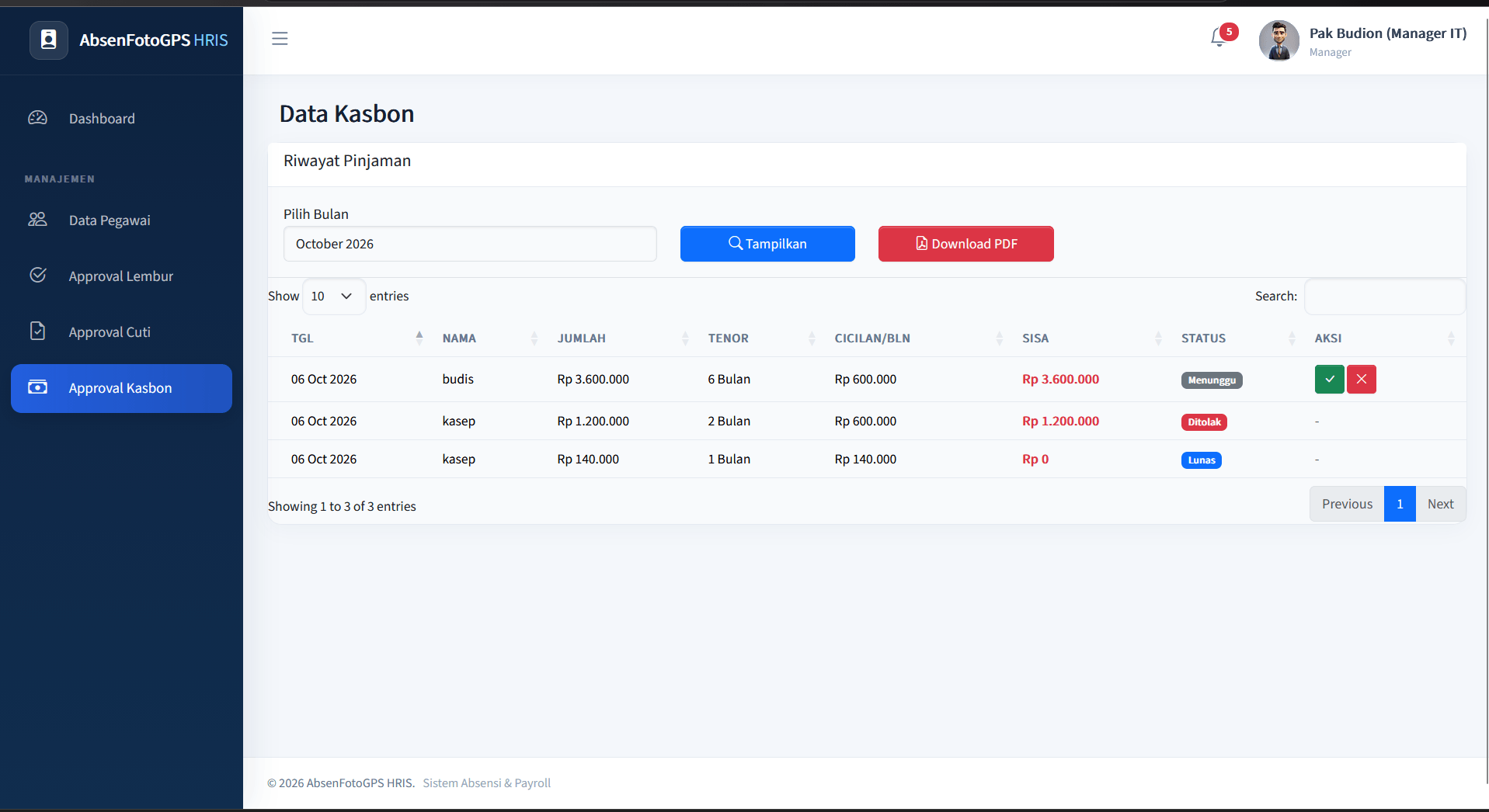Open Pak Budion profile name
The width and height of the screenshot is (1489, 812).
point(1388,33)
